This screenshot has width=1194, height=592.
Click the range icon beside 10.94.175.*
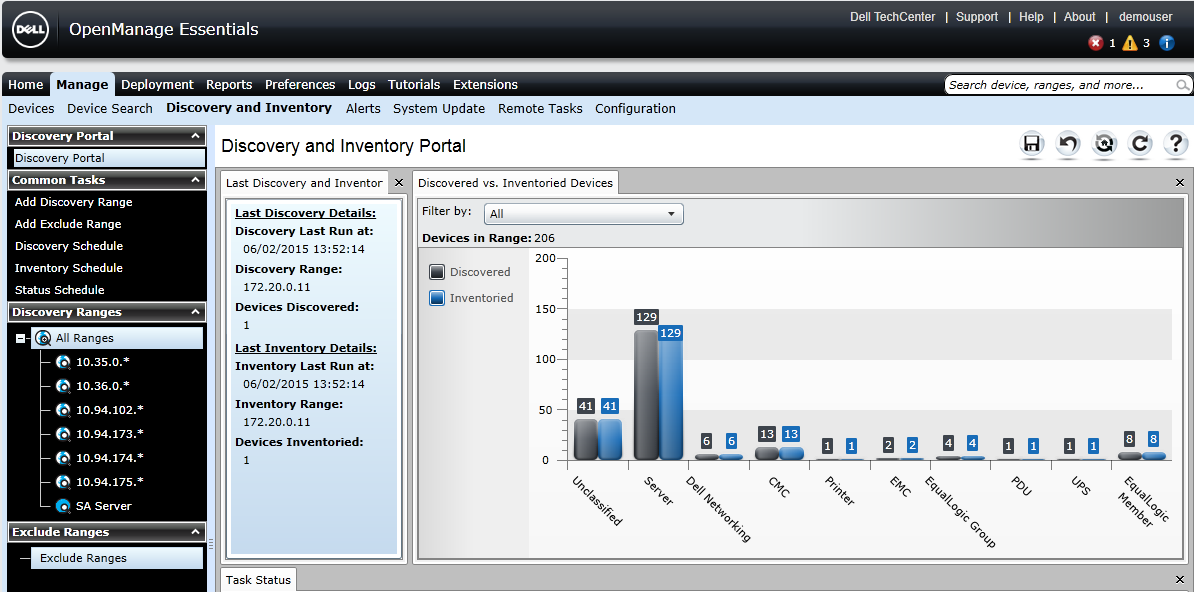63,482
